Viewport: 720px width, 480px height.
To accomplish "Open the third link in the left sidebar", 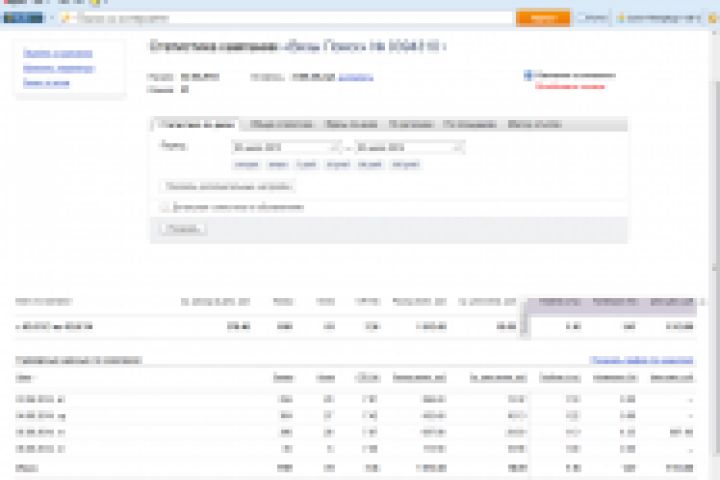I will [x=46, y=83].
